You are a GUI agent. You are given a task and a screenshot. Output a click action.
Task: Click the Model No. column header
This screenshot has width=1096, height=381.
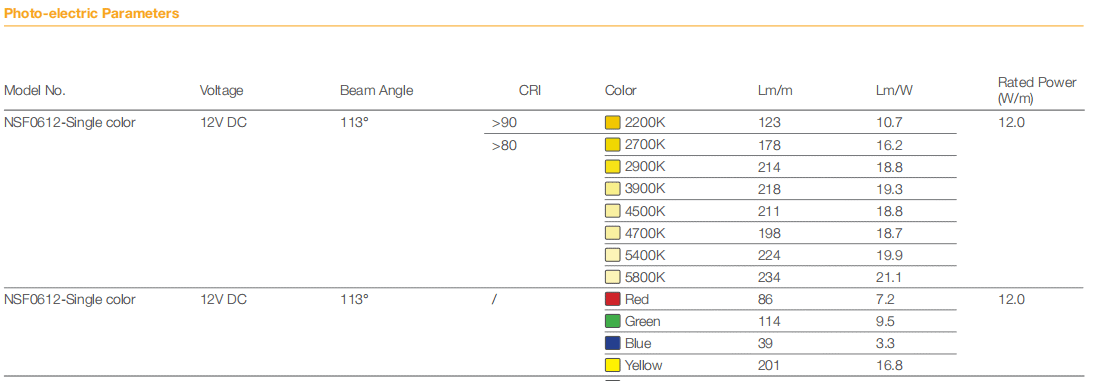tap(35, 90)
